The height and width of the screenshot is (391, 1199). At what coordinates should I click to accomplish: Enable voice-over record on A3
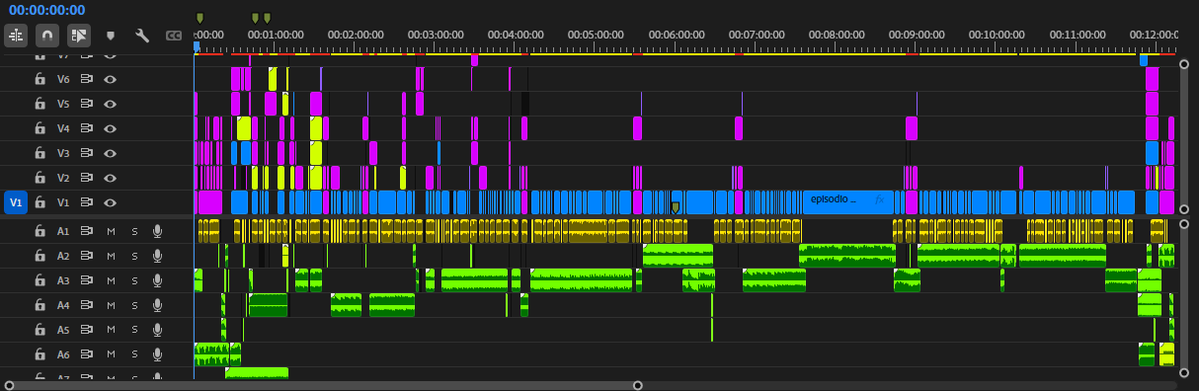point(158,280)
